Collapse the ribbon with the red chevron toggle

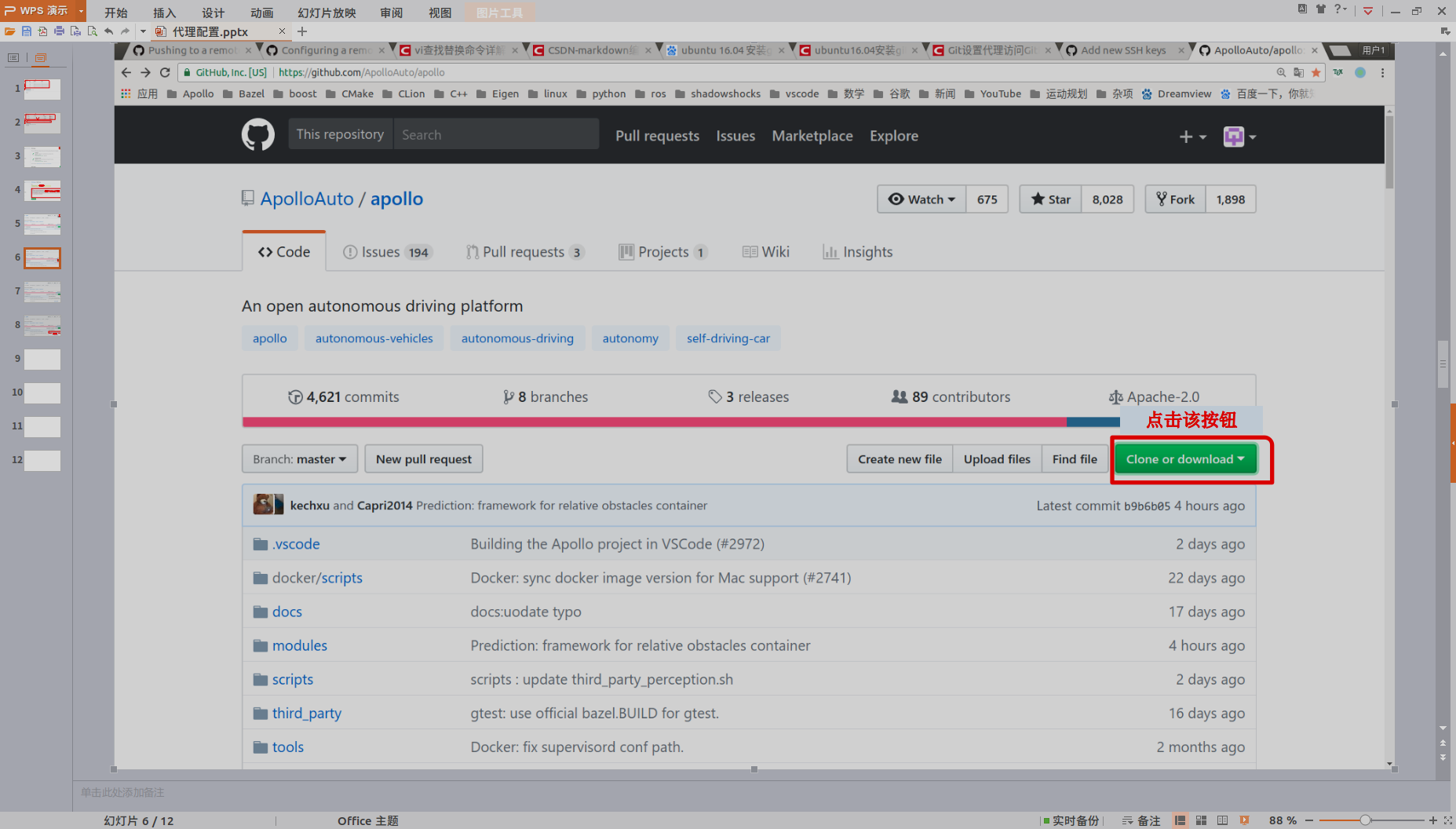tap(1369, 11)
